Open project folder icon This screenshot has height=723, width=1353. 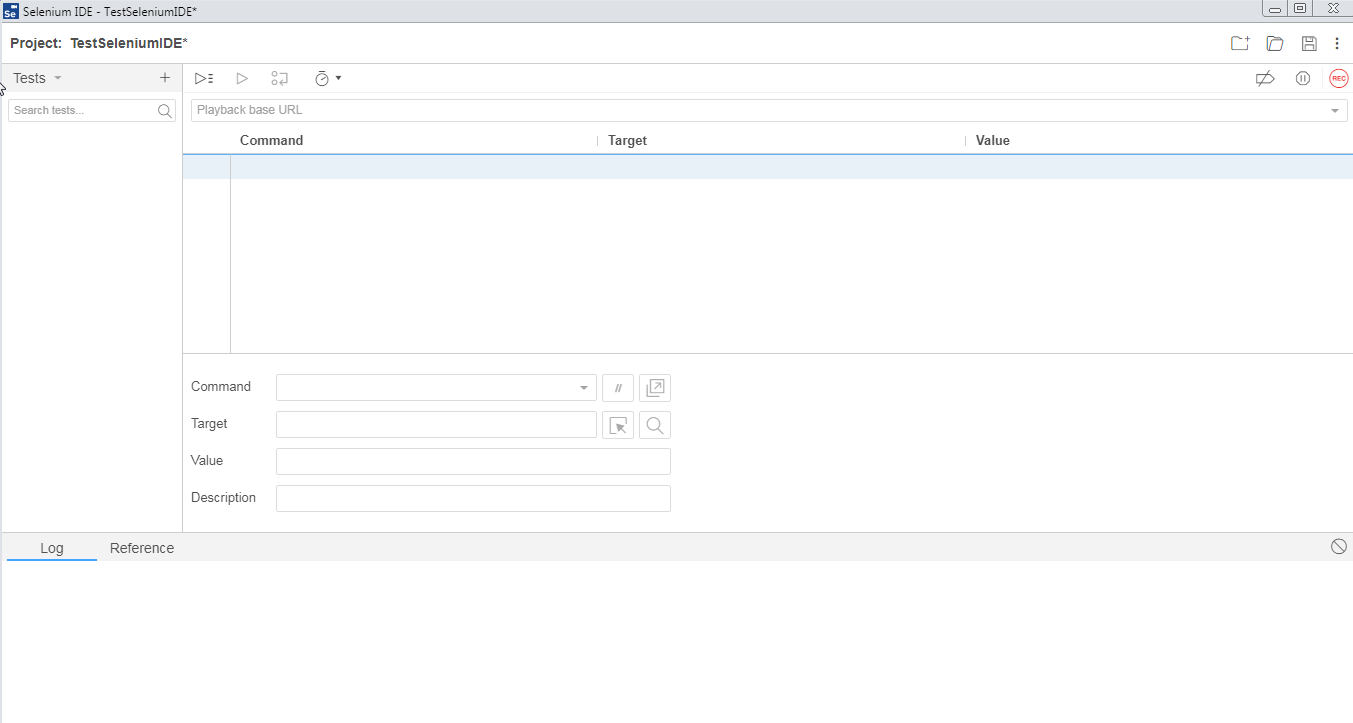click(1274, 43)
